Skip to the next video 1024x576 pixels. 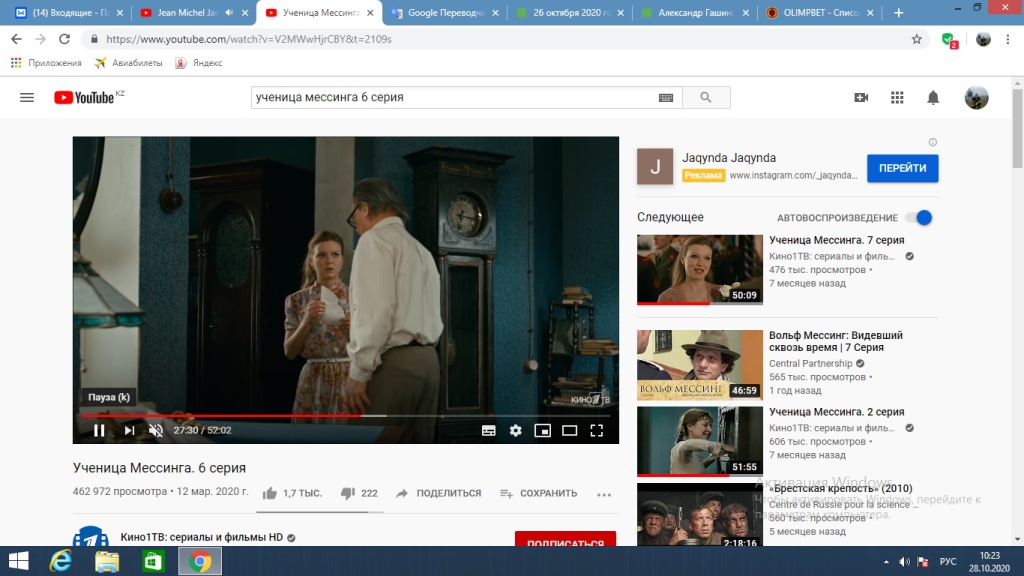pyautogui.click(x=129, y=430)
